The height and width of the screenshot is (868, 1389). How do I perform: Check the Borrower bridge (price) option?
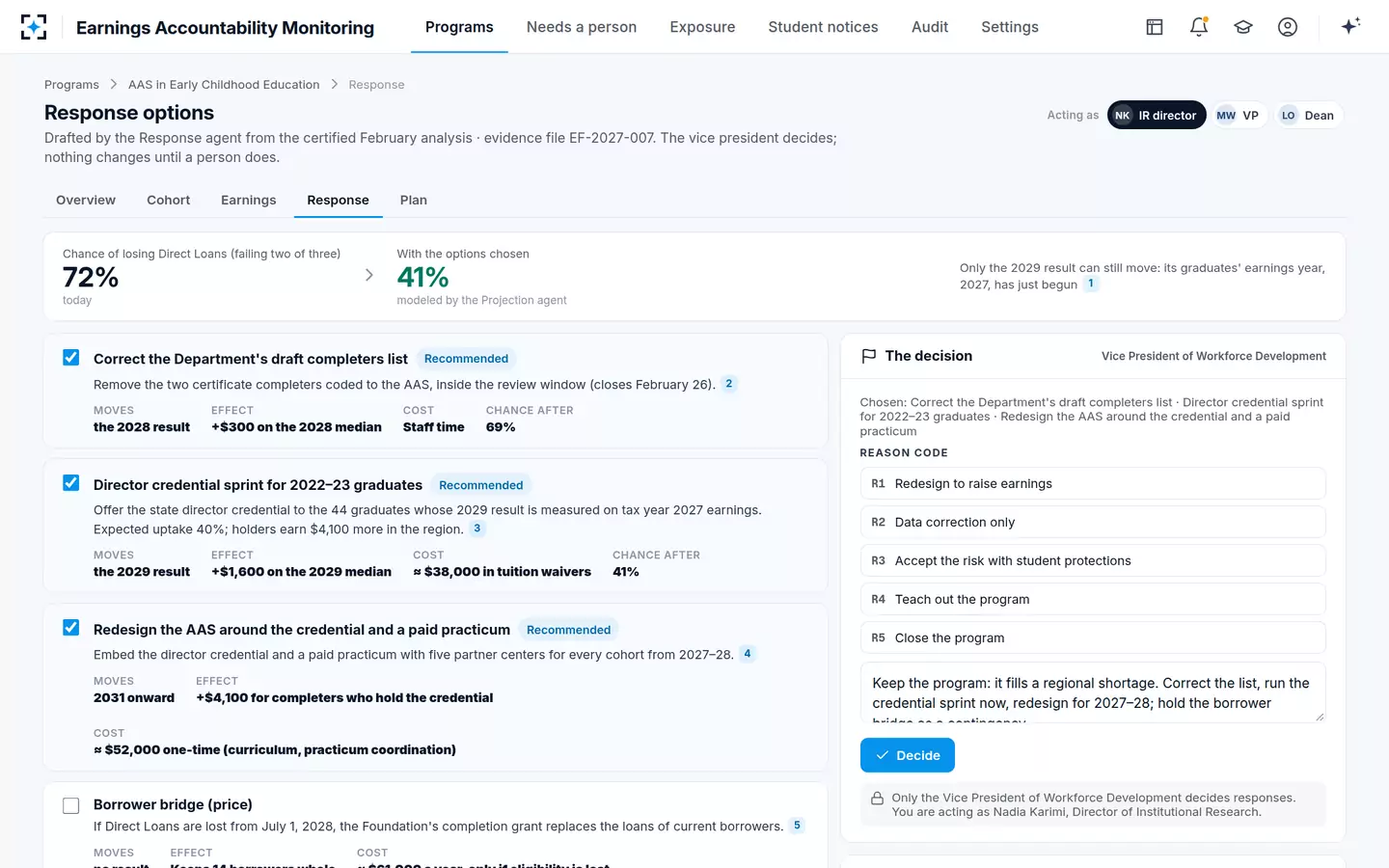tap(71, 805)
